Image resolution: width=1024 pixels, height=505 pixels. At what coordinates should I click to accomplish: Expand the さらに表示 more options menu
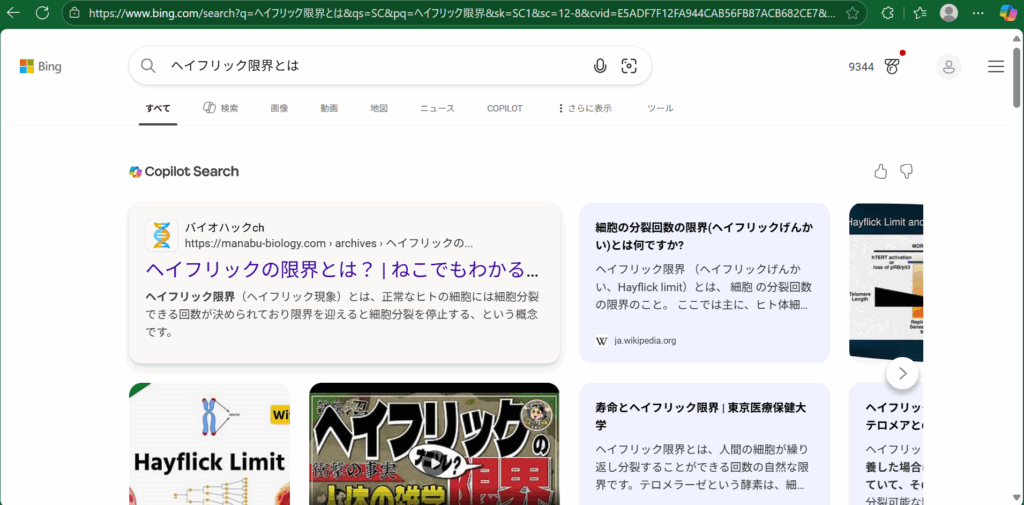(584, 108)
